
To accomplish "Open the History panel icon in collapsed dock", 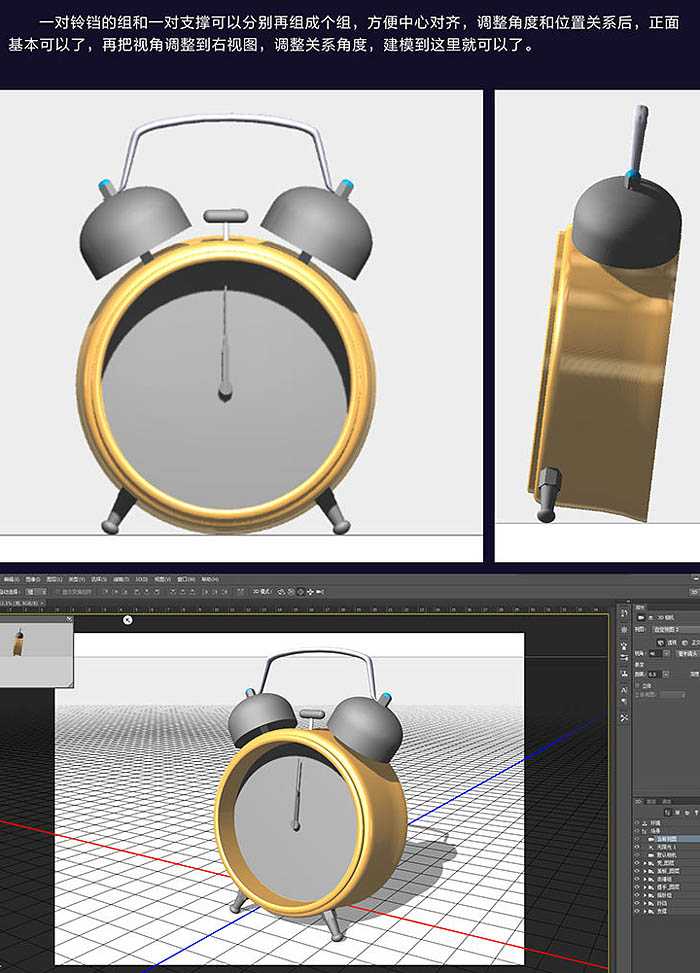I will pos(624,612).
